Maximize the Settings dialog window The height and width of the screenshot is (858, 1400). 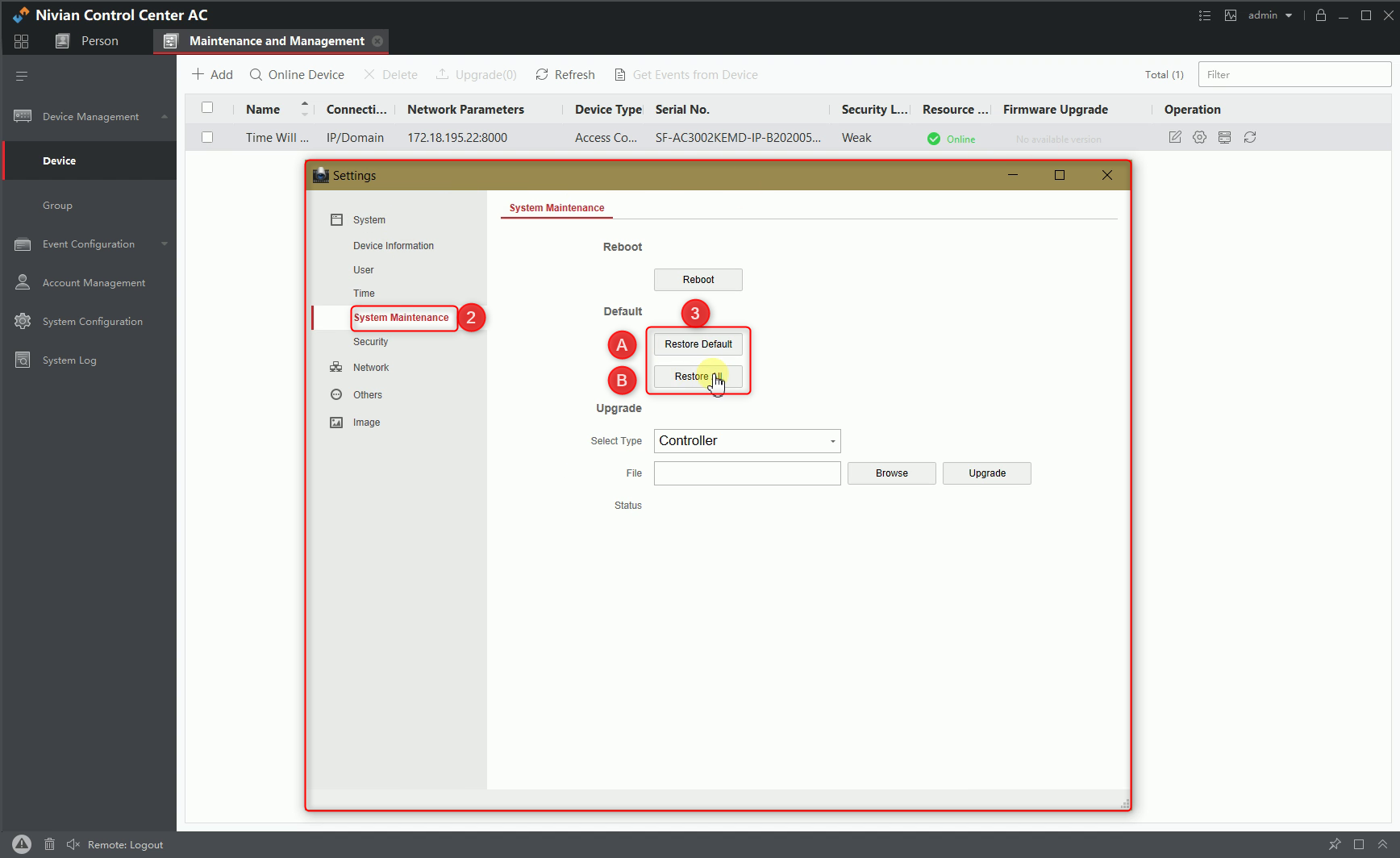pos(1060,175)
